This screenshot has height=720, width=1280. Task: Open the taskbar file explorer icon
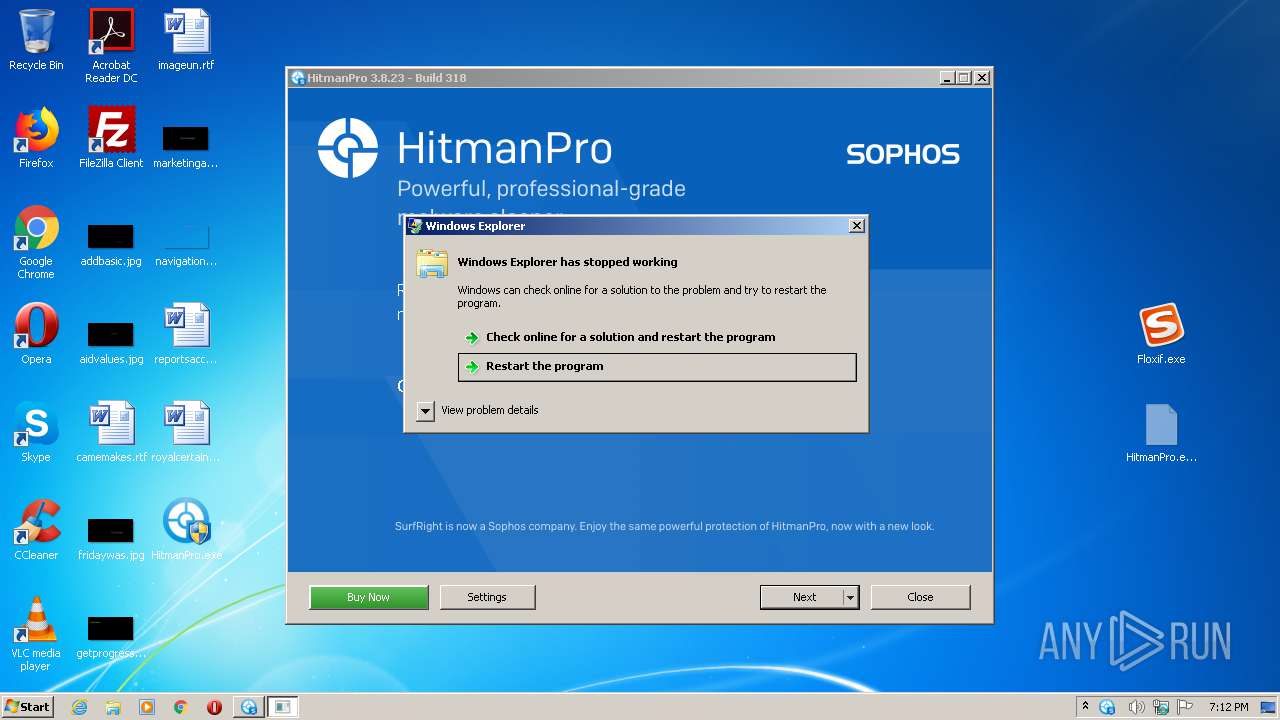pos(113,707)
